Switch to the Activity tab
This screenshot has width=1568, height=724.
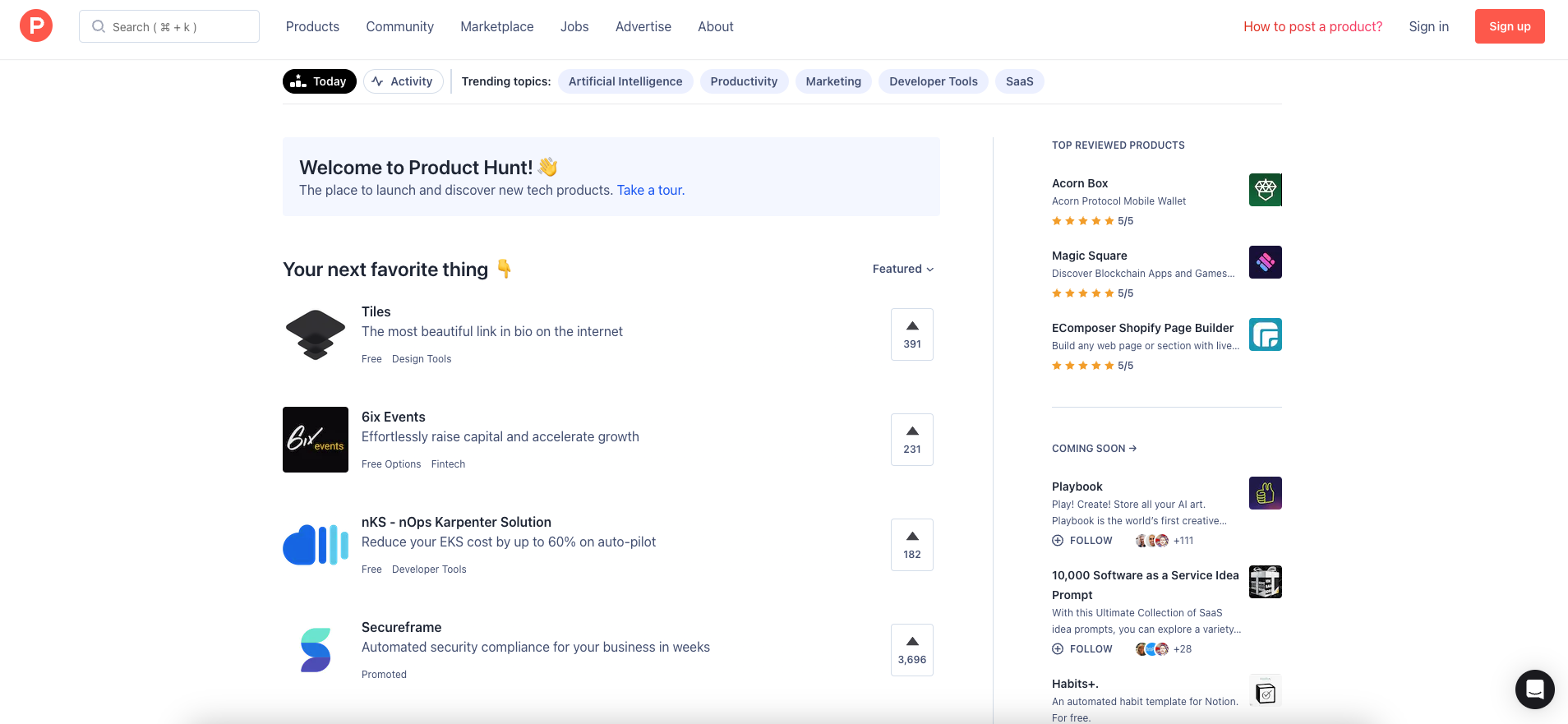tap(404, 81)
